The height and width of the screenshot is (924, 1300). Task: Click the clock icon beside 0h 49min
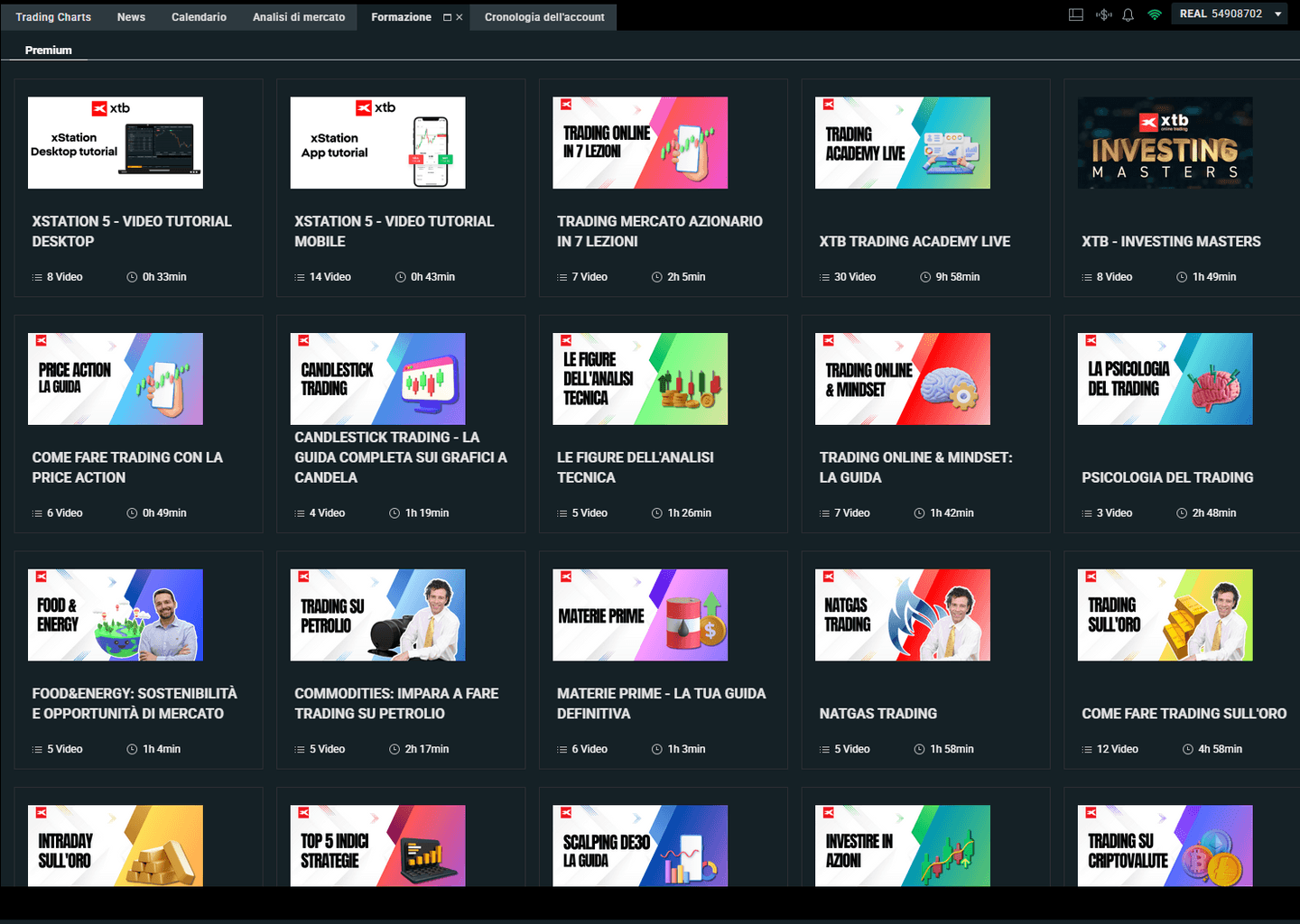pyautogui.click(x=132, y=513)
